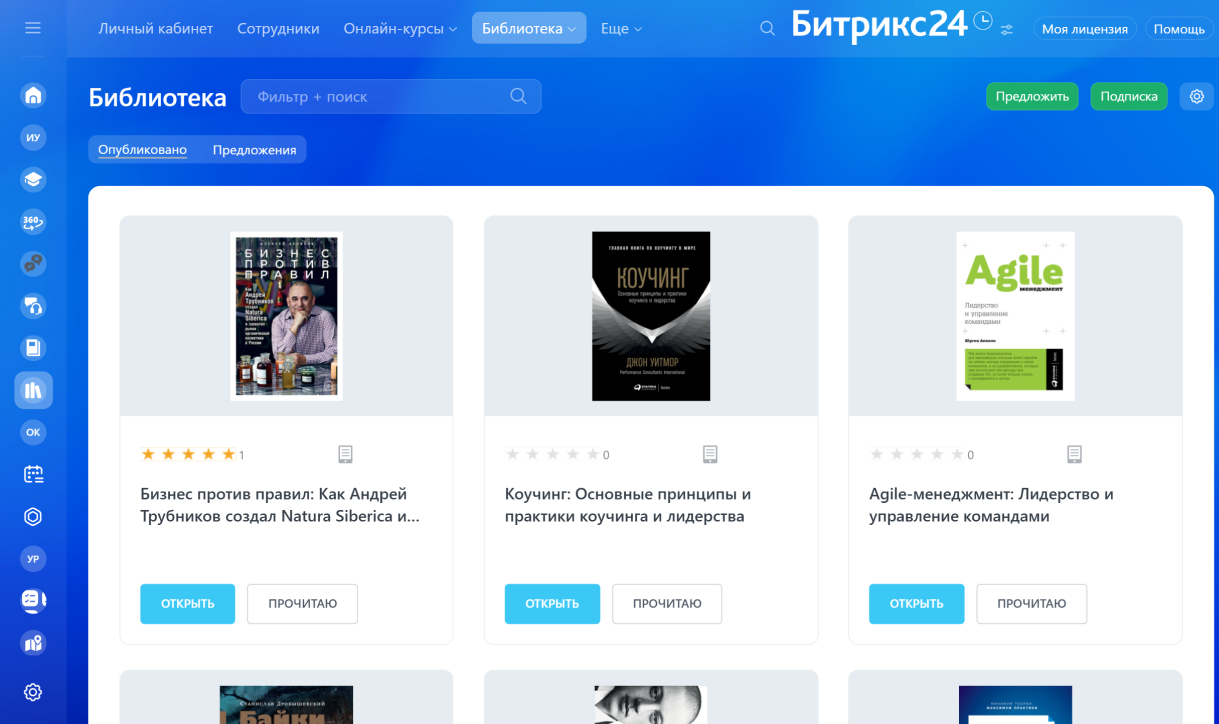The image size is (1219, 724).
Task: Click the fifth rating star on Agile-менеджмент card
Action: point(957,454)
